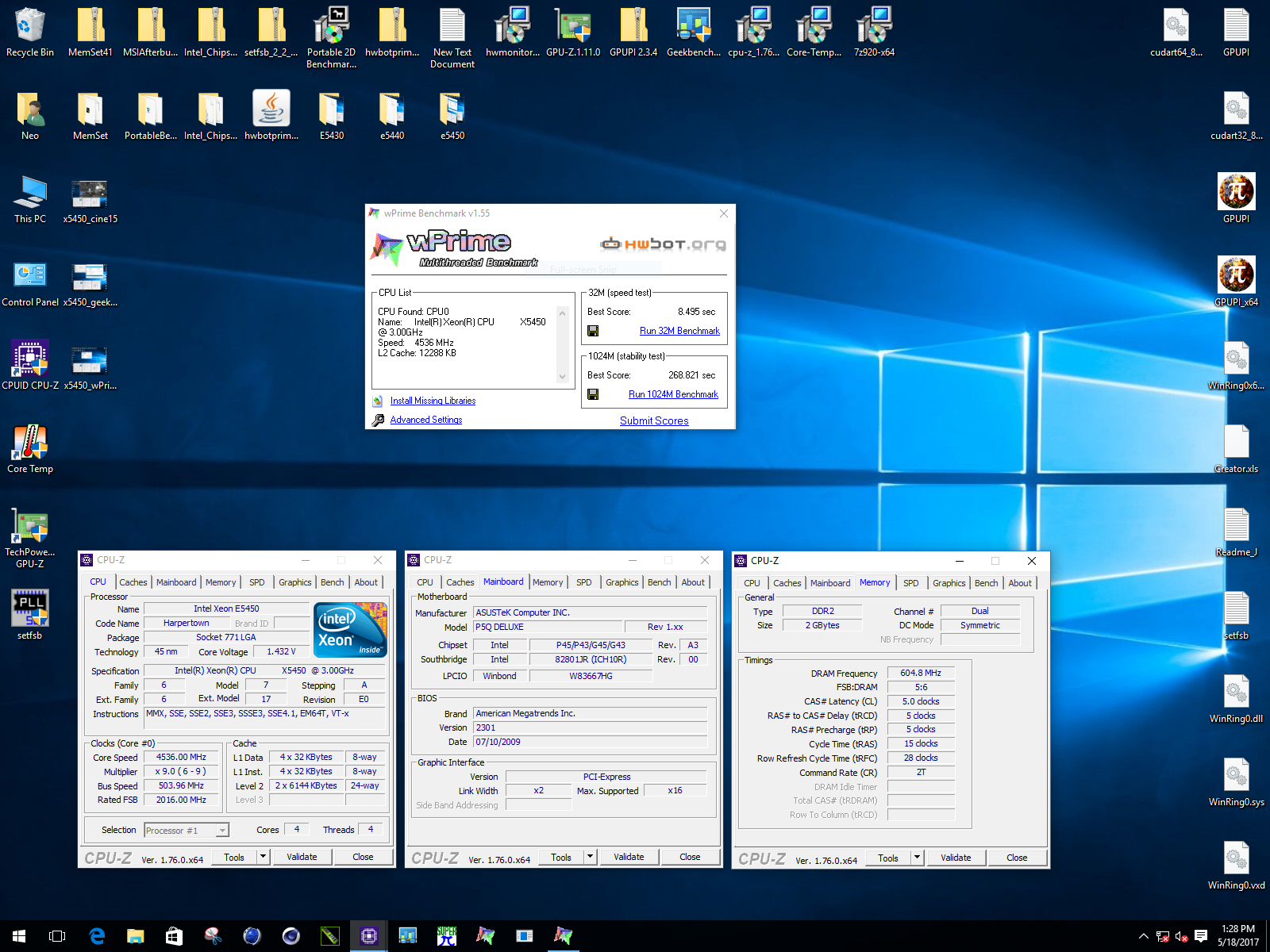Viewport: 1270px width, 952px height.
Task: Open the Geekbench installer icon
Action: point(694,32)
